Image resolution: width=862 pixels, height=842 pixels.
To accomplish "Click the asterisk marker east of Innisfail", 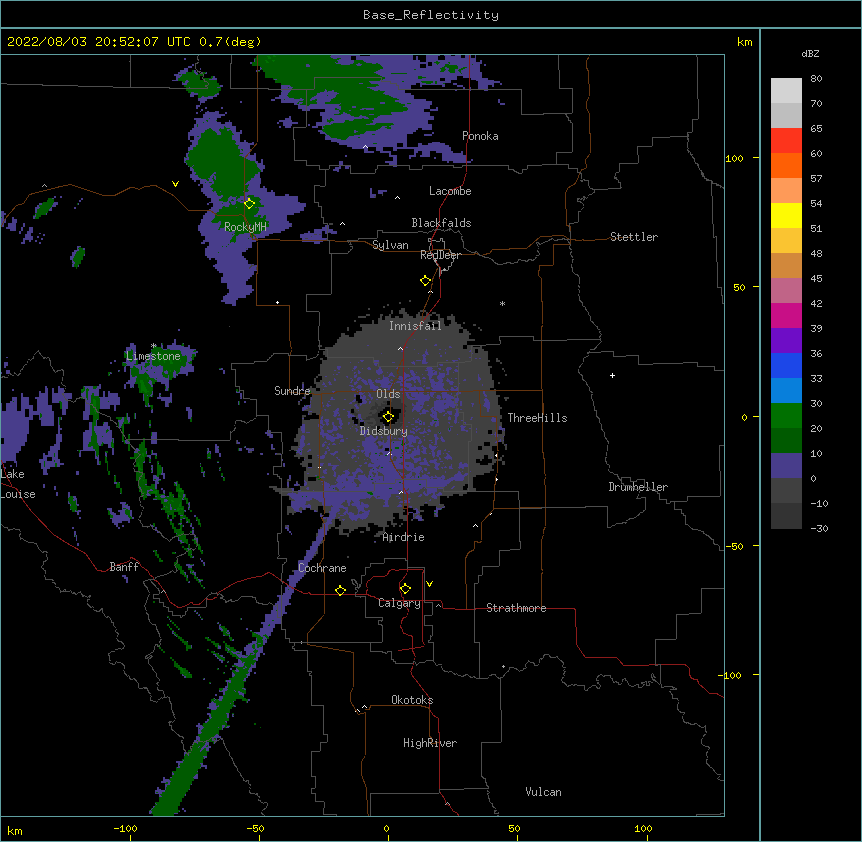I will 502,303.
